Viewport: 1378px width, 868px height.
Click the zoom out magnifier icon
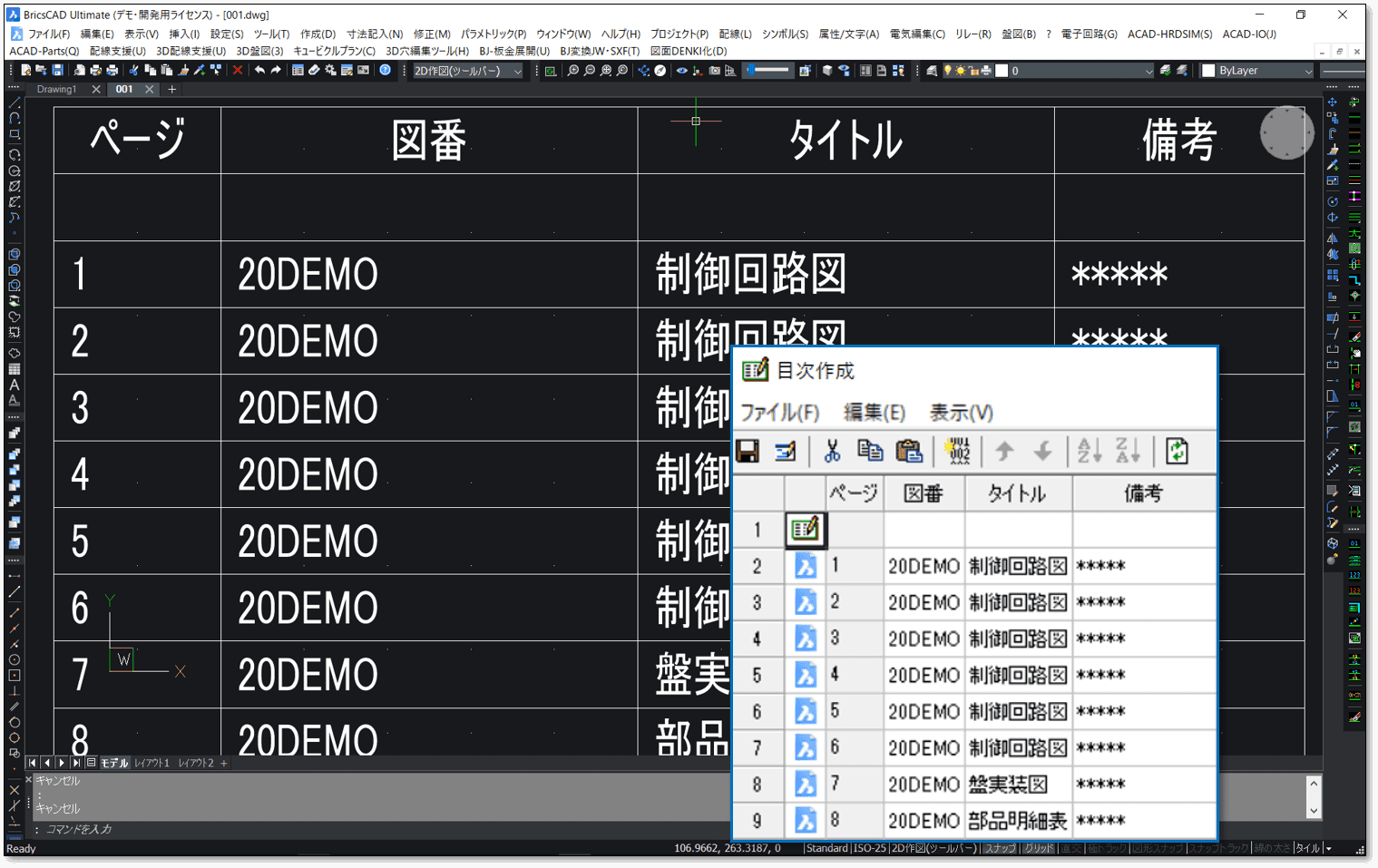(590, 70)
